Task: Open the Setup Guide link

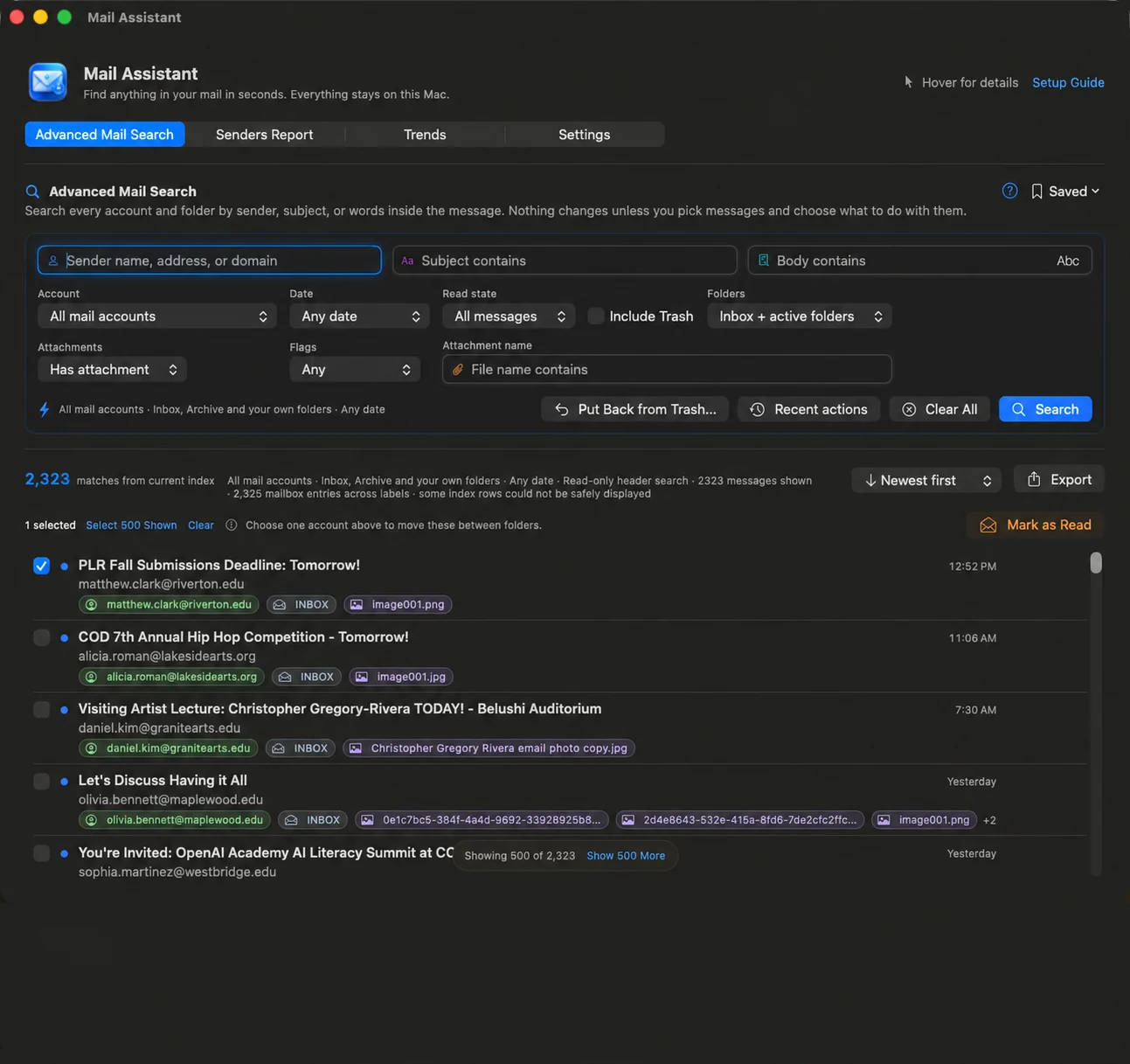Action: pos(1068,82)
